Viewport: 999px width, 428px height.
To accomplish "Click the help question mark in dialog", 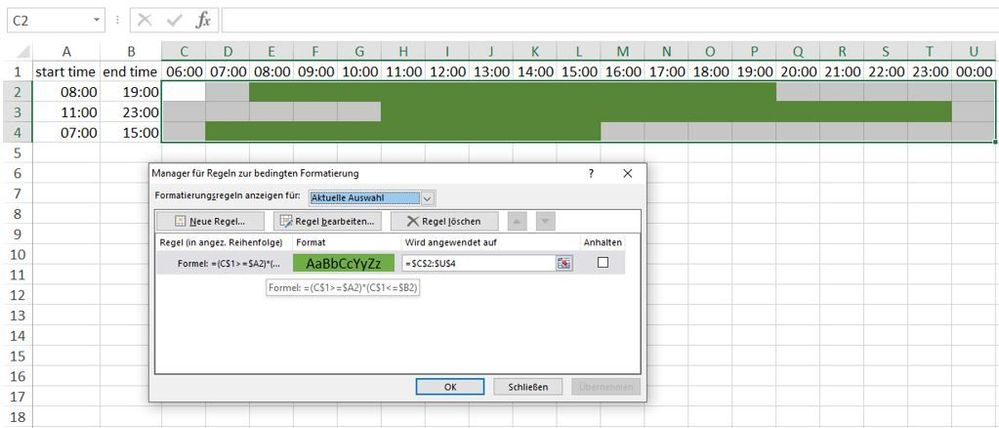I will [x=591, y=173].
